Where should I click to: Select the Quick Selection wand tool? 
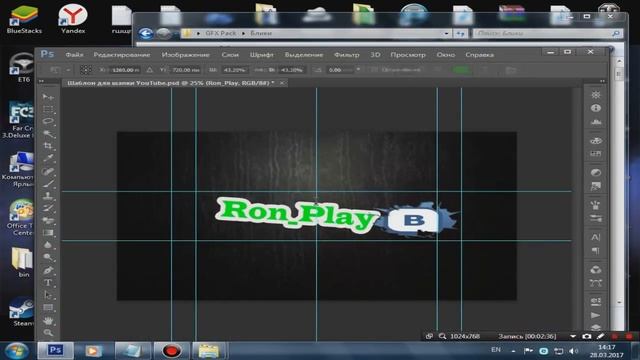[x=48, y=134]
